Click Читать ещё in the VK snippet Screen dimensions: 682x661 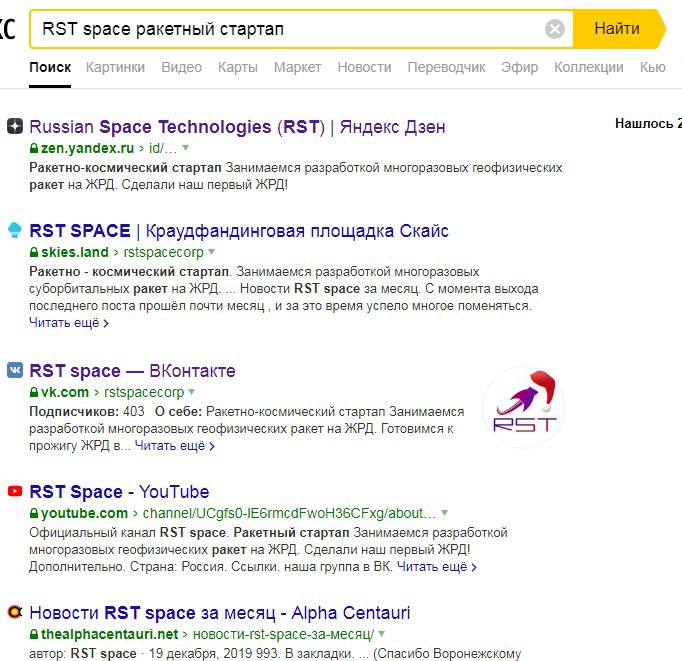click(174, 446)
